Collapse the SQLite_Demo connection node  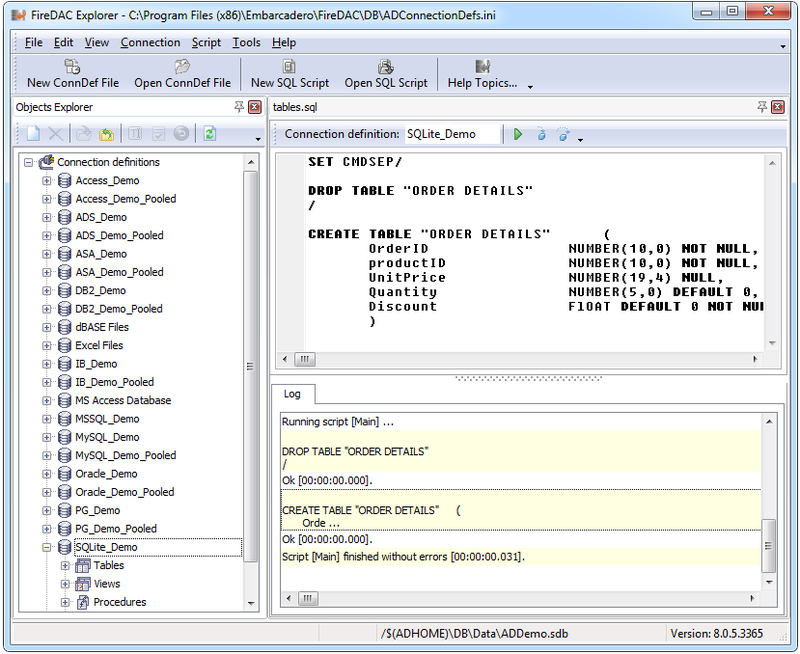tap(46, 548)
